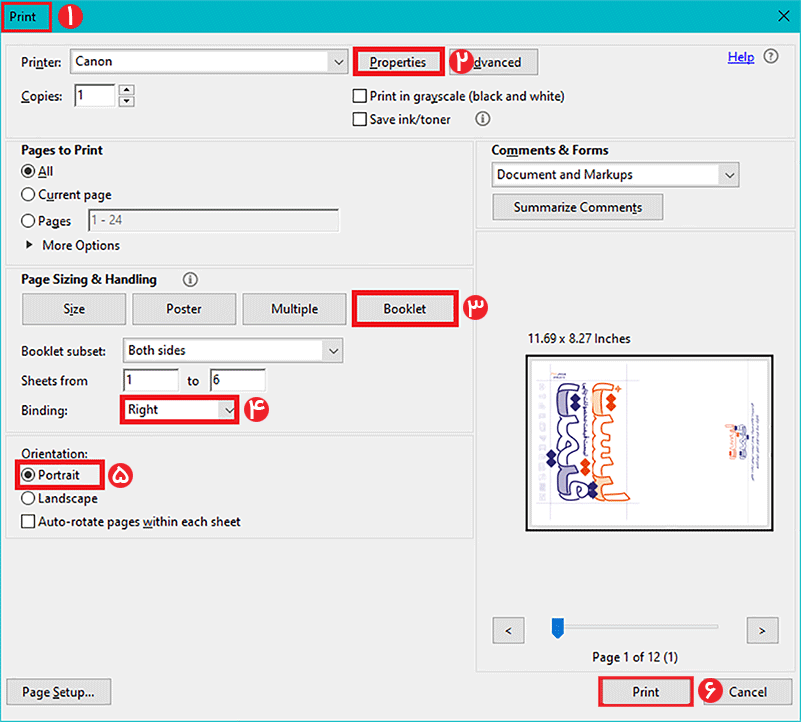Click the Page Sizing & Handling info icon
Viewport: 801px width, 722px height.
pos(190,280)
